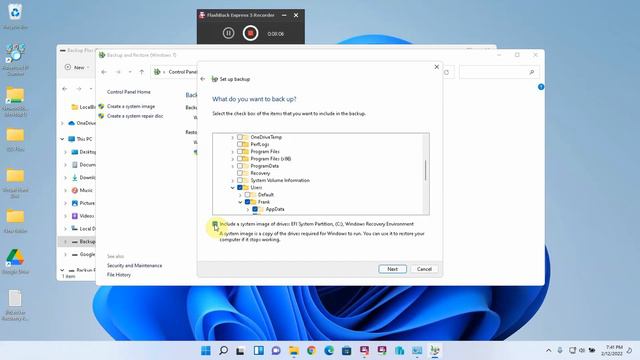This screenshot has height=360, width=640.
Task: Open Chat on the taskbar
Action: [276, 350]
